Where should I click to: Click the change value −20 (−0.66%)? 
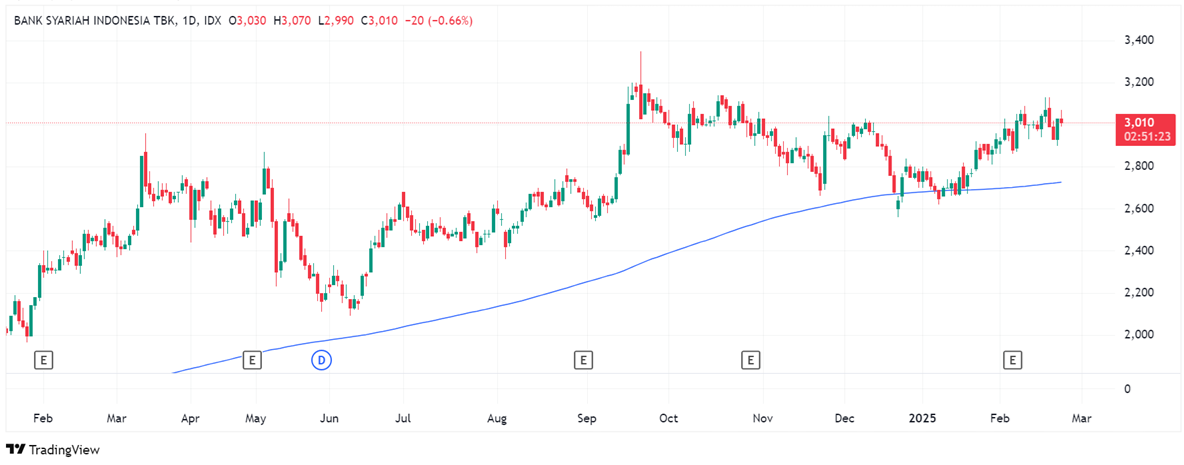pos(439,21)
